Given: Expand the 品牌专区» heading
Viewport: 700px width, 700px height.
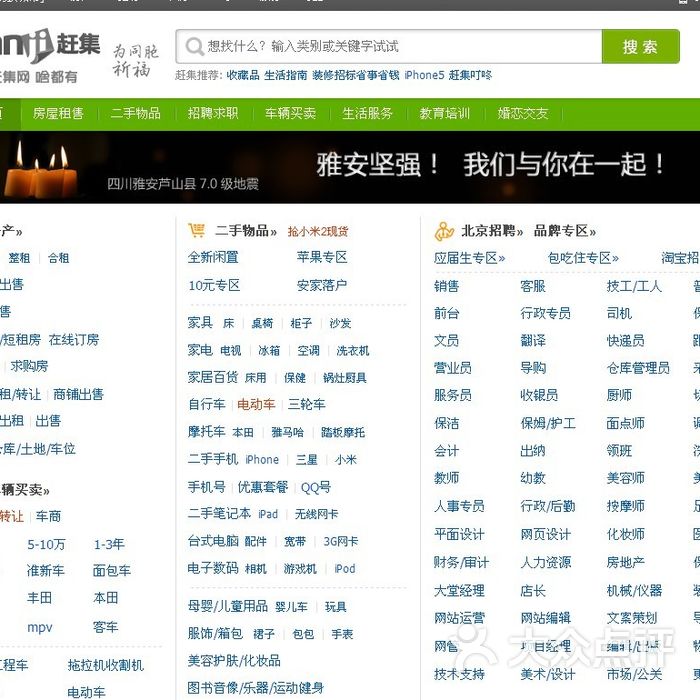Looking at the screenshot, I should [x=565, y=231].
